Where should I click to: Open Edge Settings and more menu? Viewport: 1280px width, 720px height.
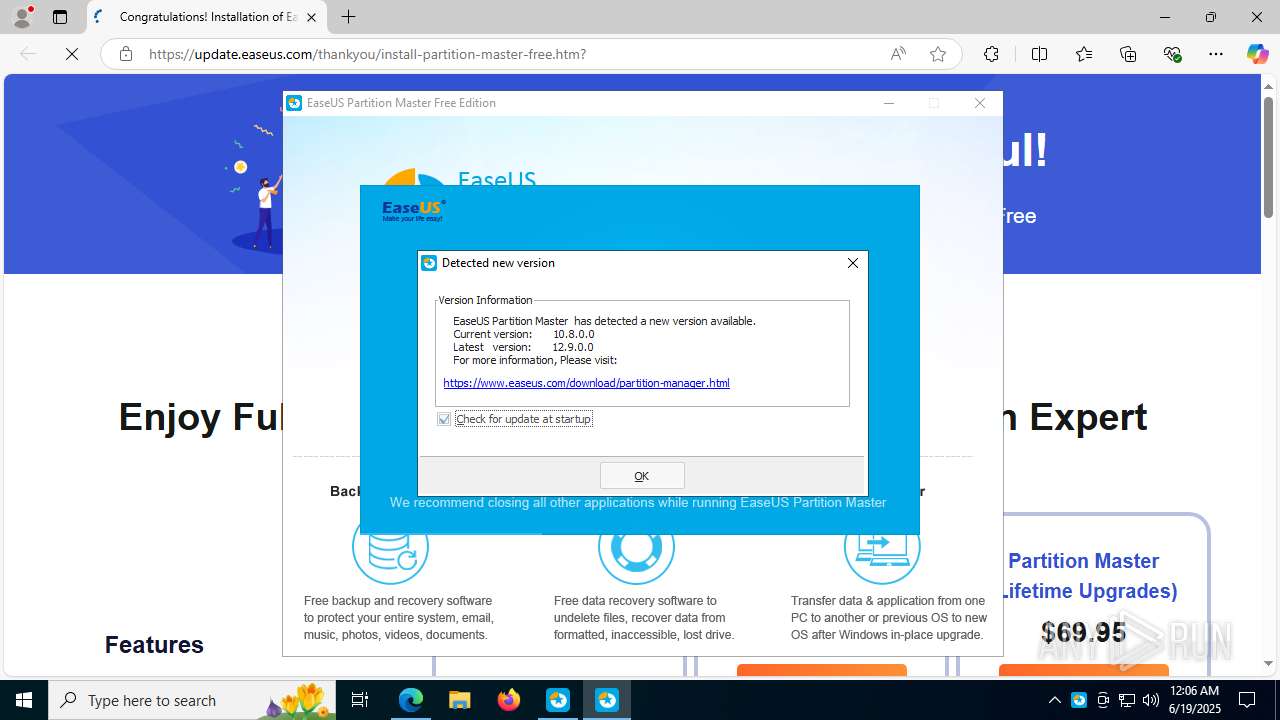(x=1216, y=54)
